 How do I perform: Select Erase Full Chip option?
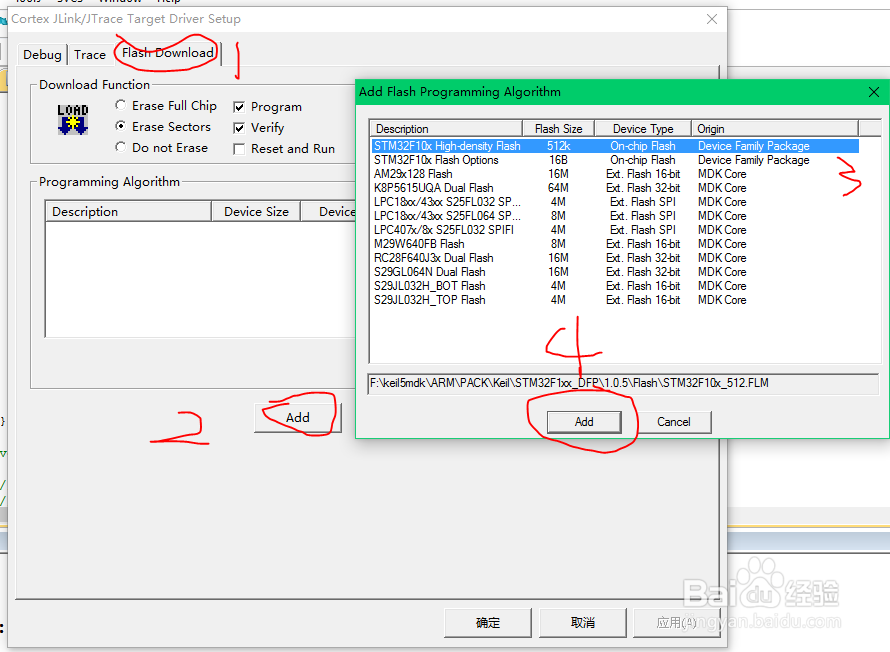(120, 106)
